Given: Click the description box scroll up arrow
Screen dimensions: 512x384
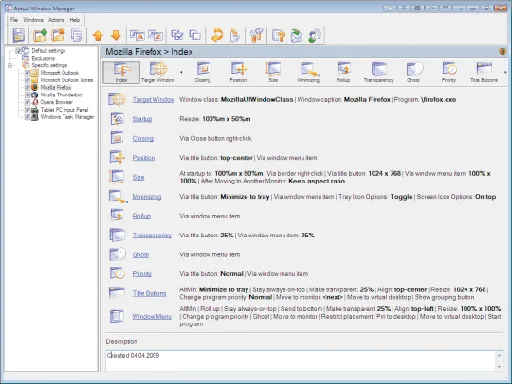Looking at the screenshot, I should [499, 355].
